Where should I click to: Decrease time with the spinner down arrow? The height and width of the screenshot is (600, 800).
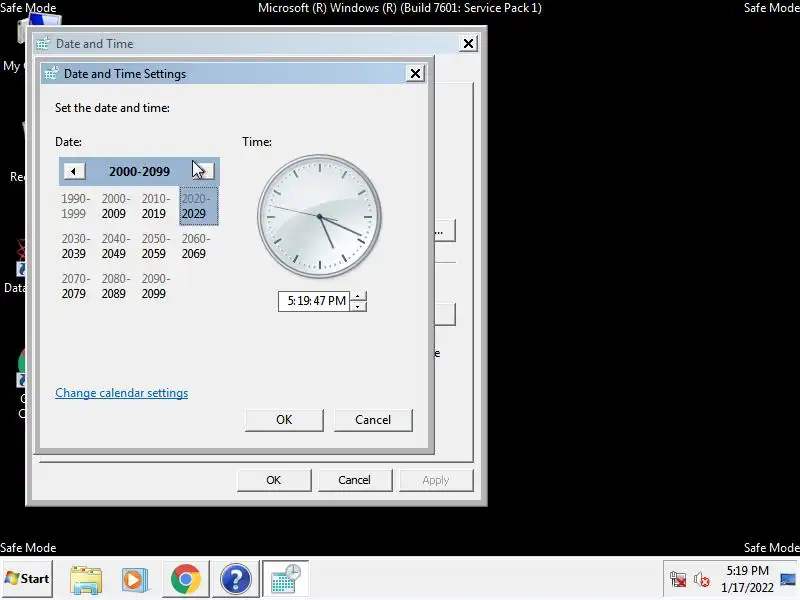click(358, 306)
